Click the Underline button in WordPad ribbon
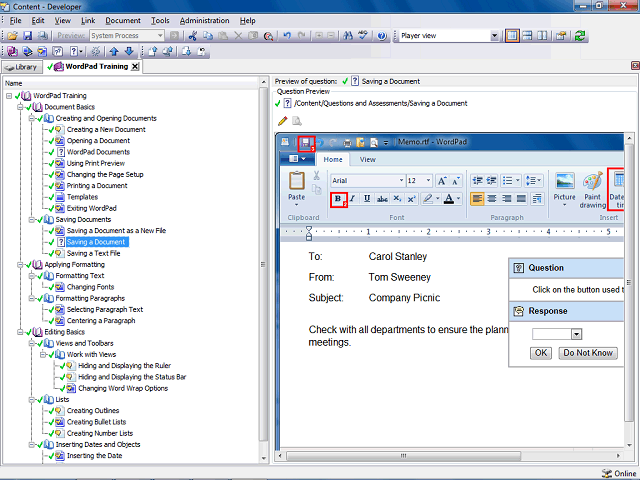Screen dimensions: 640x480 pos(367,199)
